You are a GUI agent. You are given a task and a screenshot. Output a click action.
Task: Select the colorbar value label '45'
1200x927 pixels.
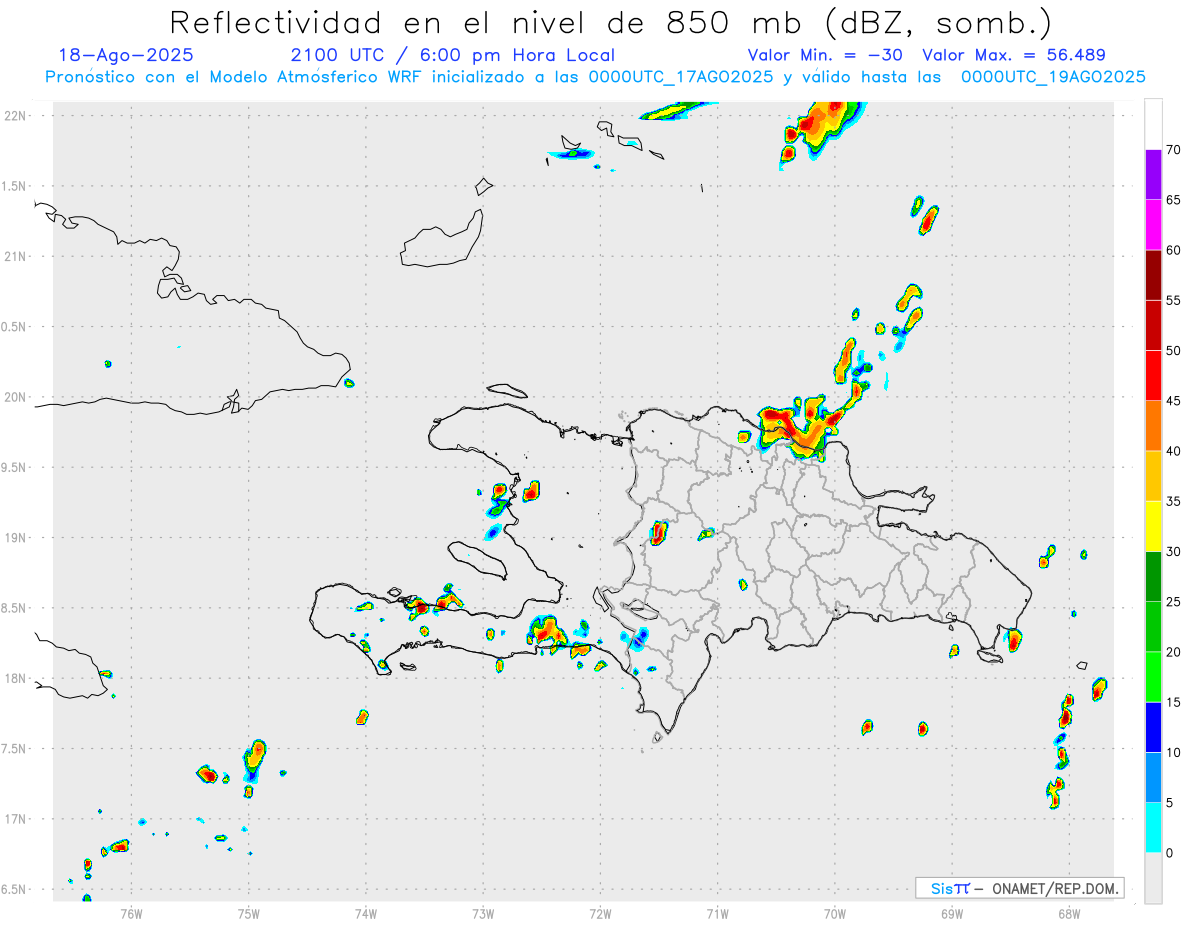point(1174,401)
